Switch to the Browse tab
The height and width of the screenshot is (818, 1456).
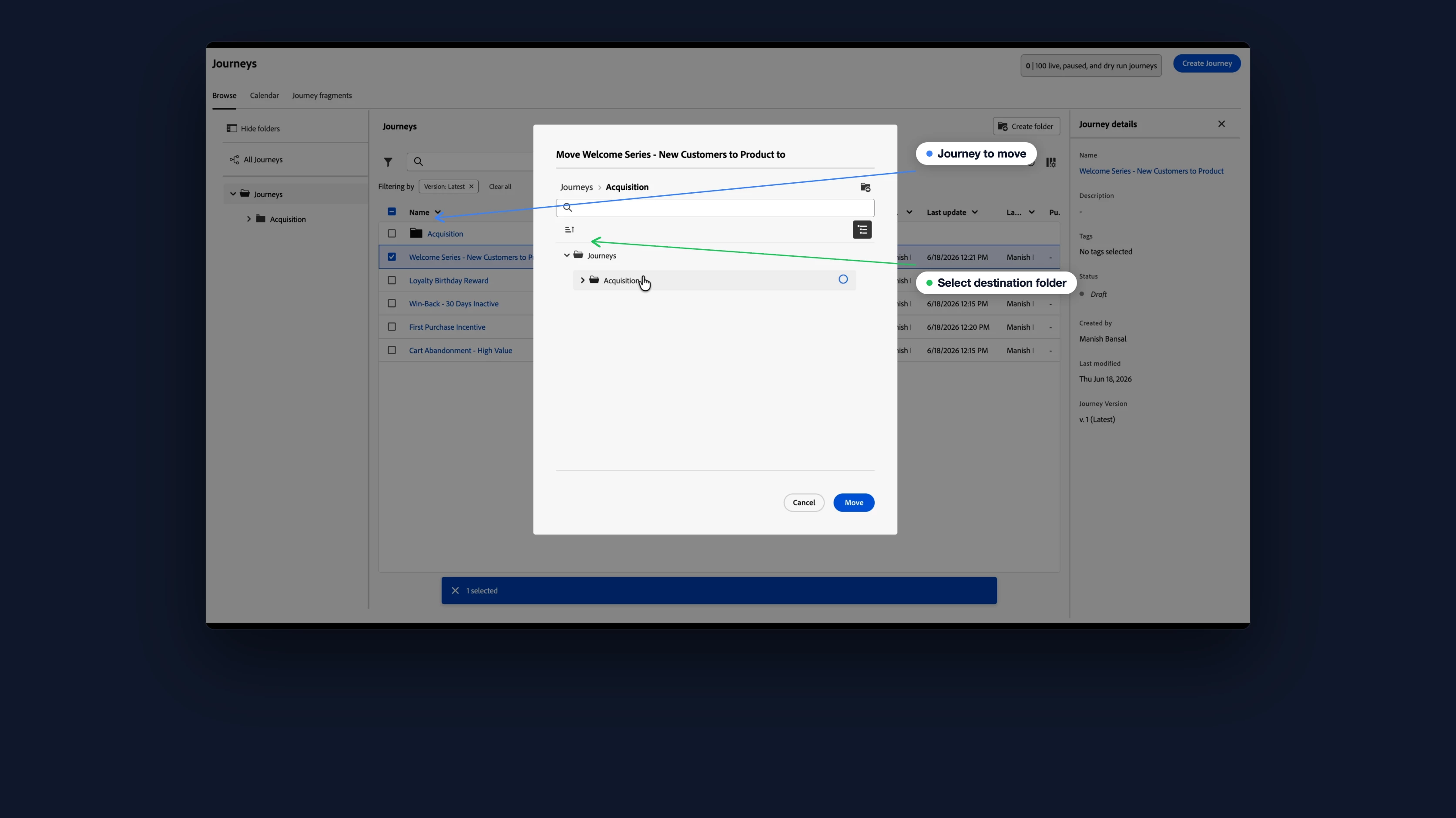[x=225, y=96]
